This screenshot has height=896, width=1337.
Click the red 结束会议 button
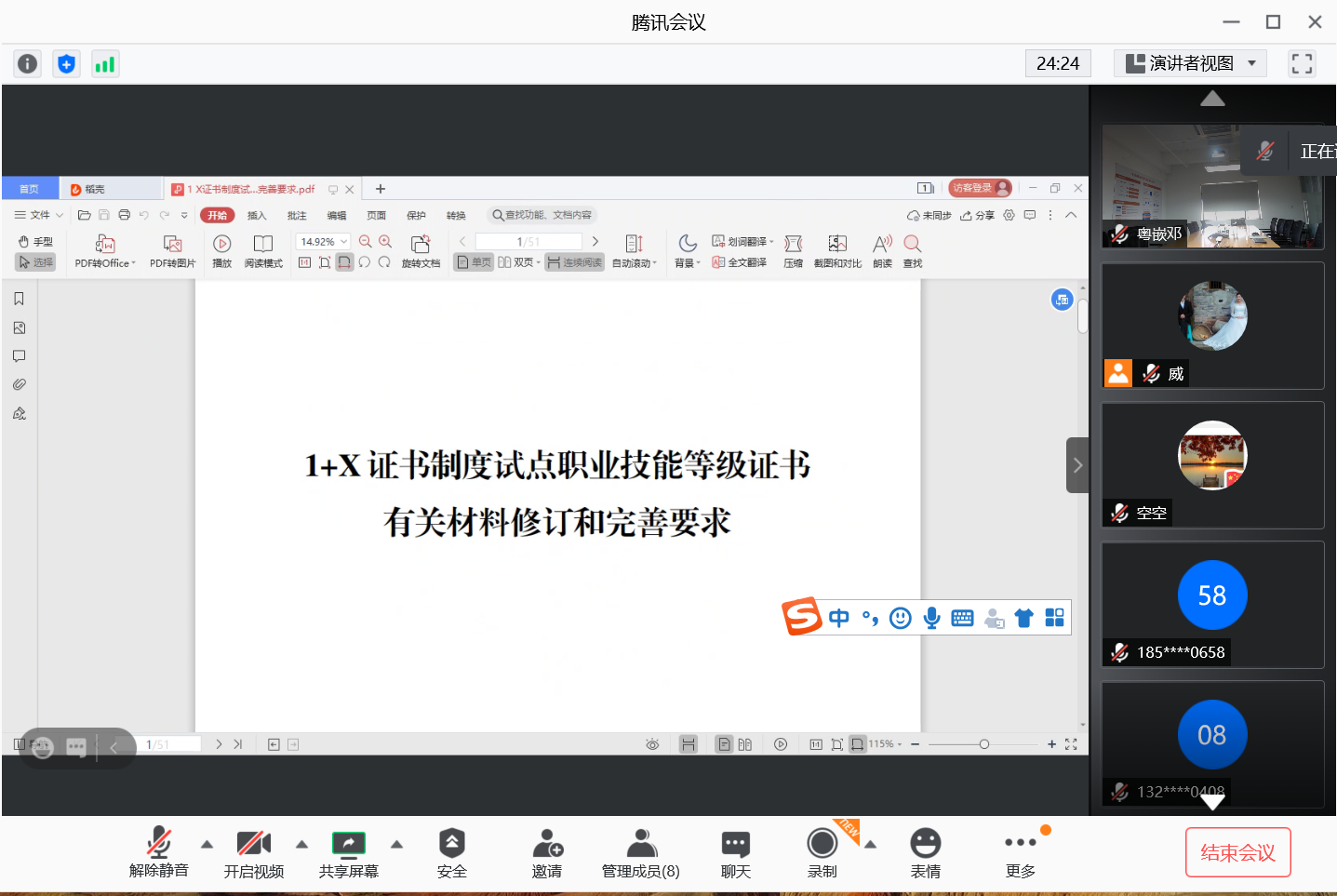pyautogui.click(x=1237, y=852)
